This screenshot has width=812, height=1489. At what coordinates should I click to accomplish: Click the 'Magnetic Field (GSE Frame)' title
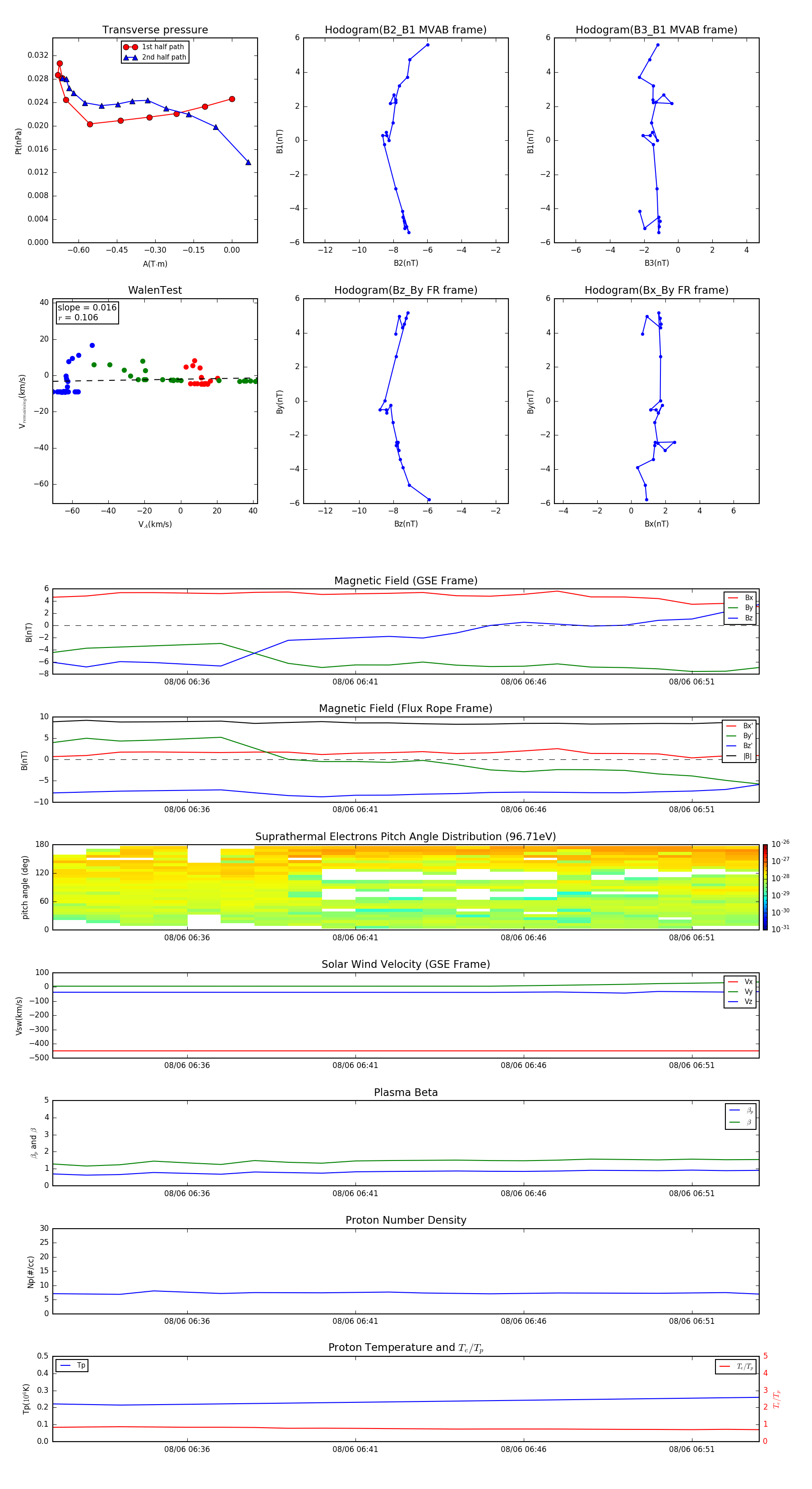(406, 580)
